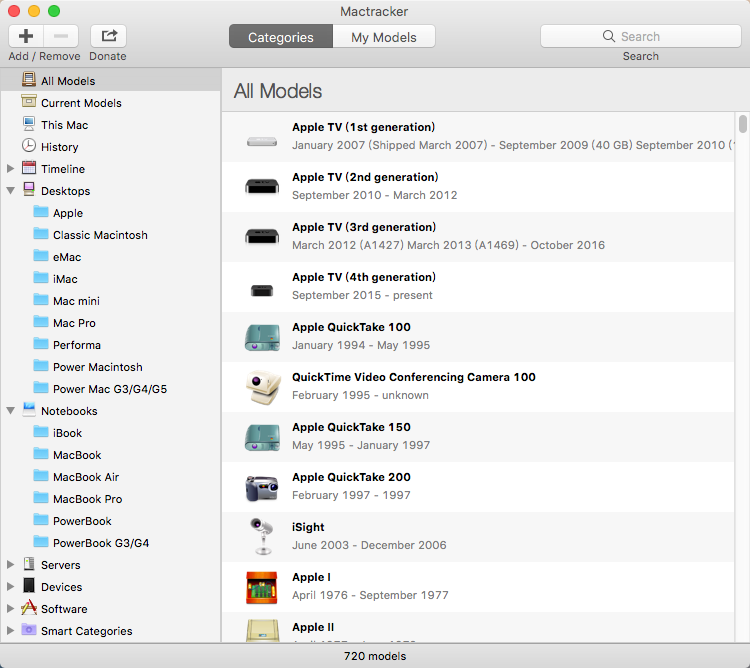Select the PowerBook folder row

coord(111,521)
